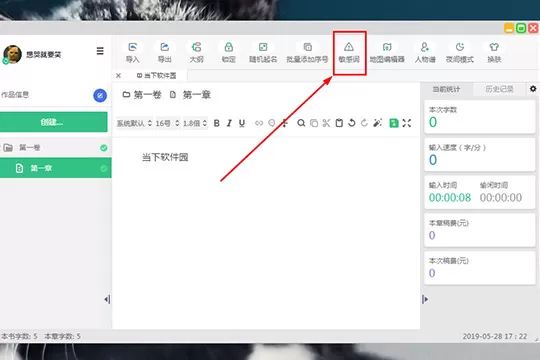Click the checkmark on the 第一章 row
Image resolution: width=540 pixels, height=360 pixels.
(104, 168)
